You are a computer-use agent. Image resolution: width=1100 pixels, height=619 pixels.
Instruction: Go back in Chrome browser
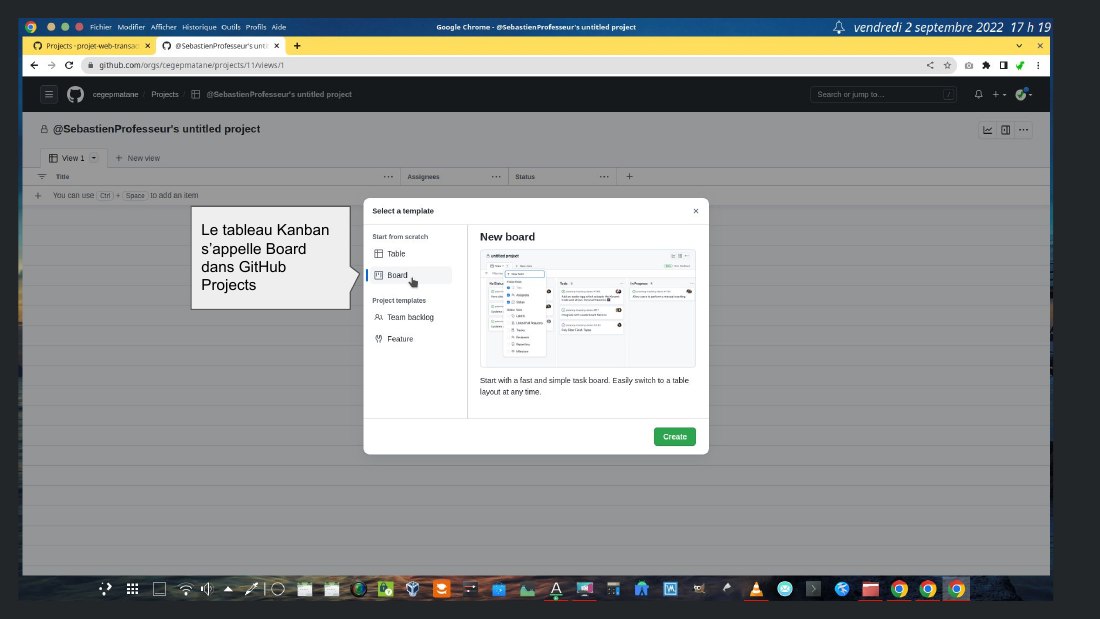(x=34, y=65)
